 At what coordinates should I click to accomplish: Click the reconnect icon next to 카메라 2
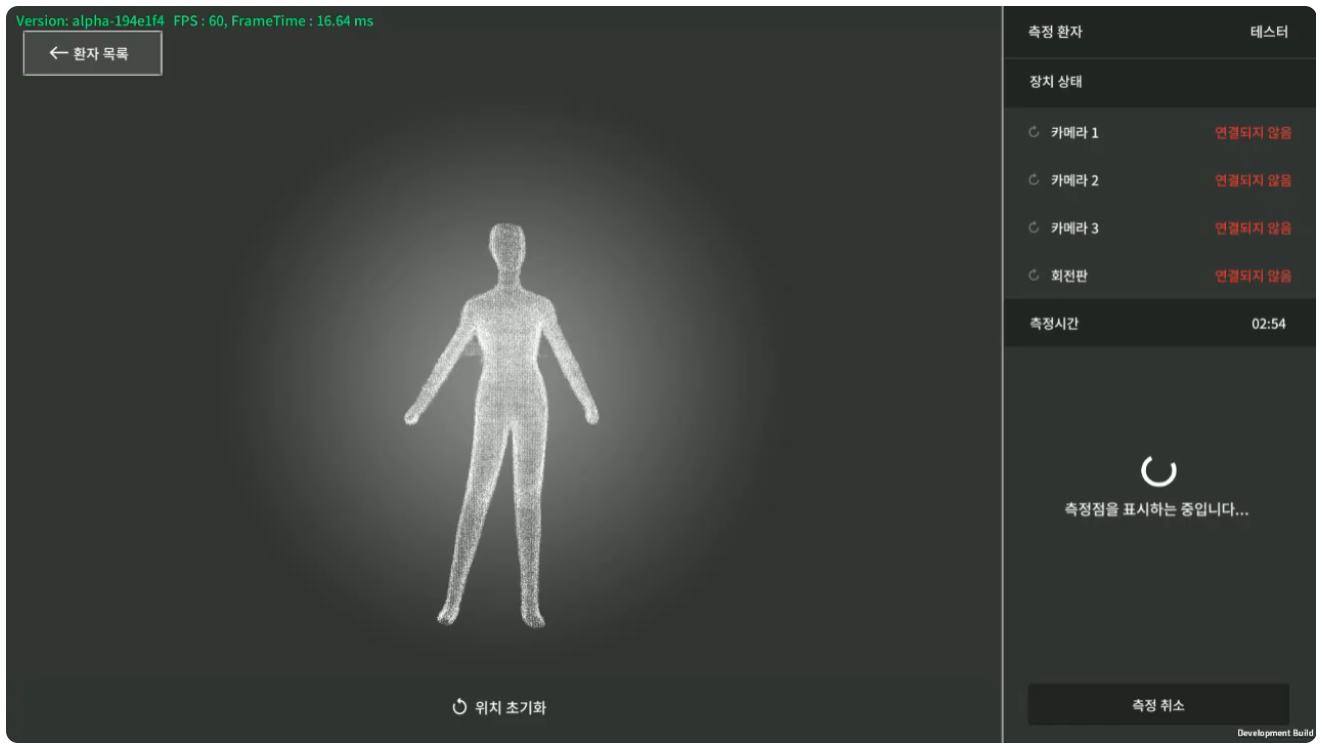[x=1034, y=181]
